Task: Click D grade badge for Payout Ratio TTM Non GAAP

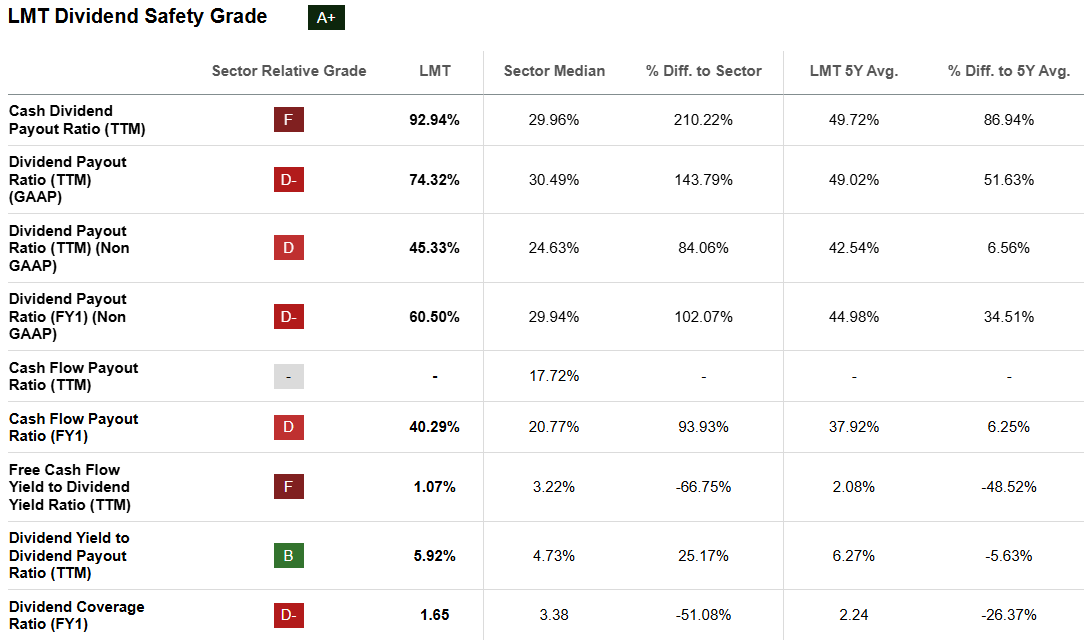Action: 289,248
